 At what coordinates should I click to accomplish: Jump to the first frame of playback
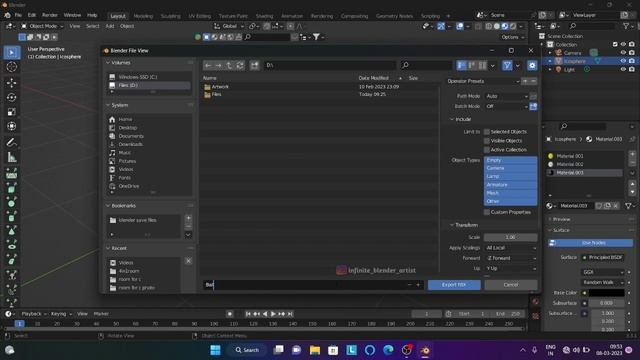[x=248, y=314]
